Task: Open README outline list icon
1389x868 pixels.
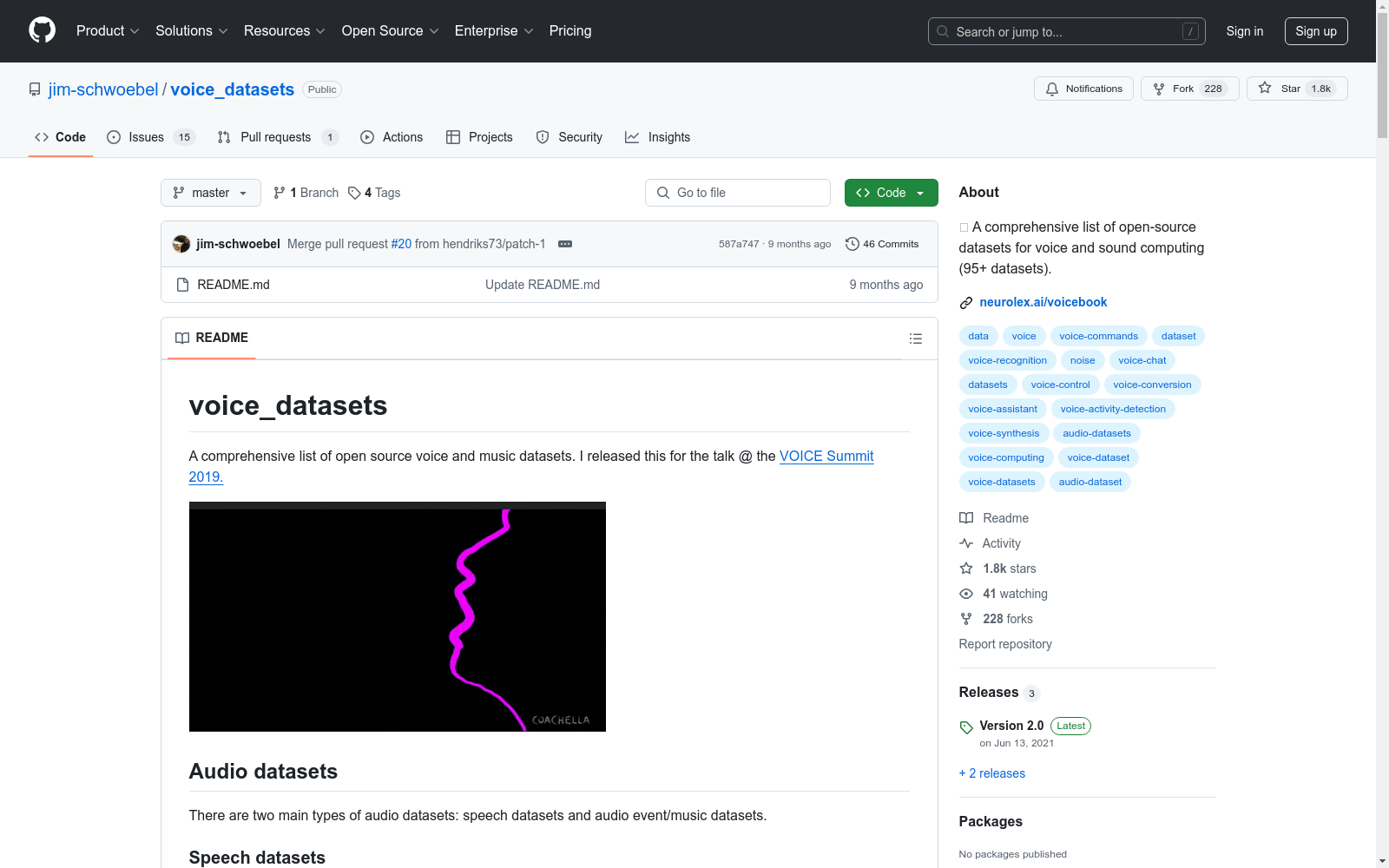Action: click(x=916, y=339)
